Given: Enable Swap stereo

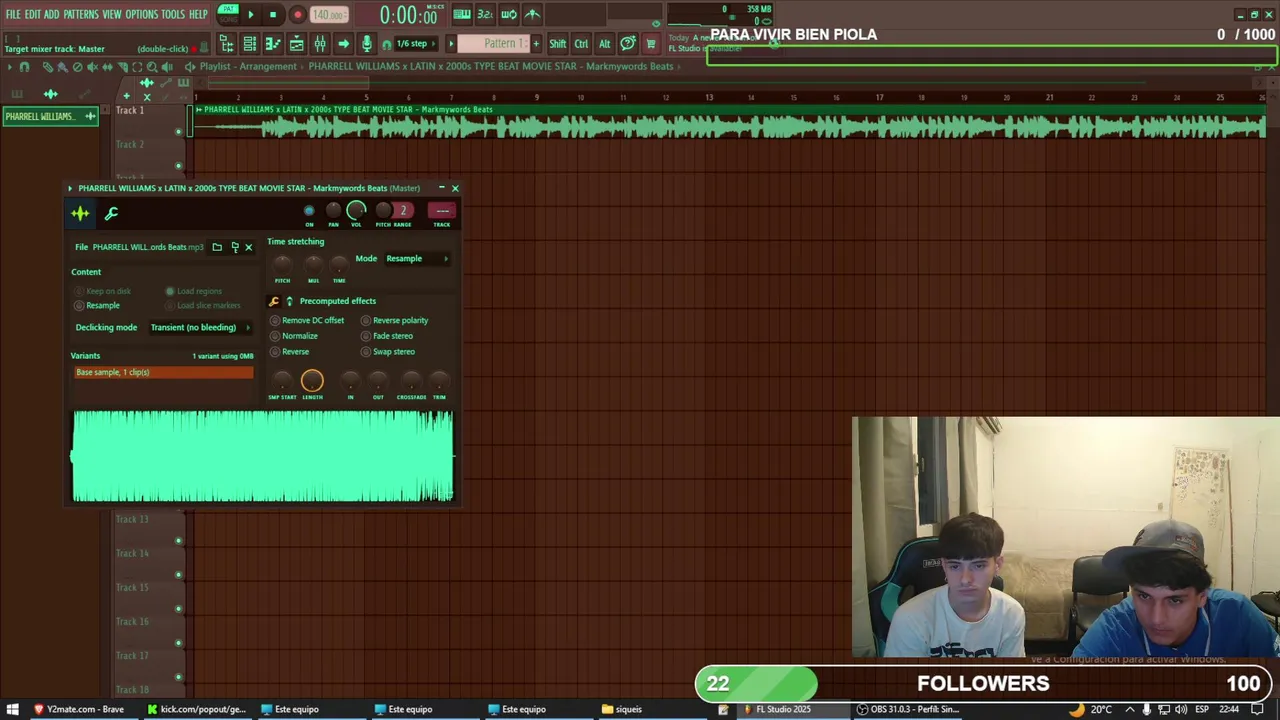Looking at the screenshot, I should coord(388,352).
